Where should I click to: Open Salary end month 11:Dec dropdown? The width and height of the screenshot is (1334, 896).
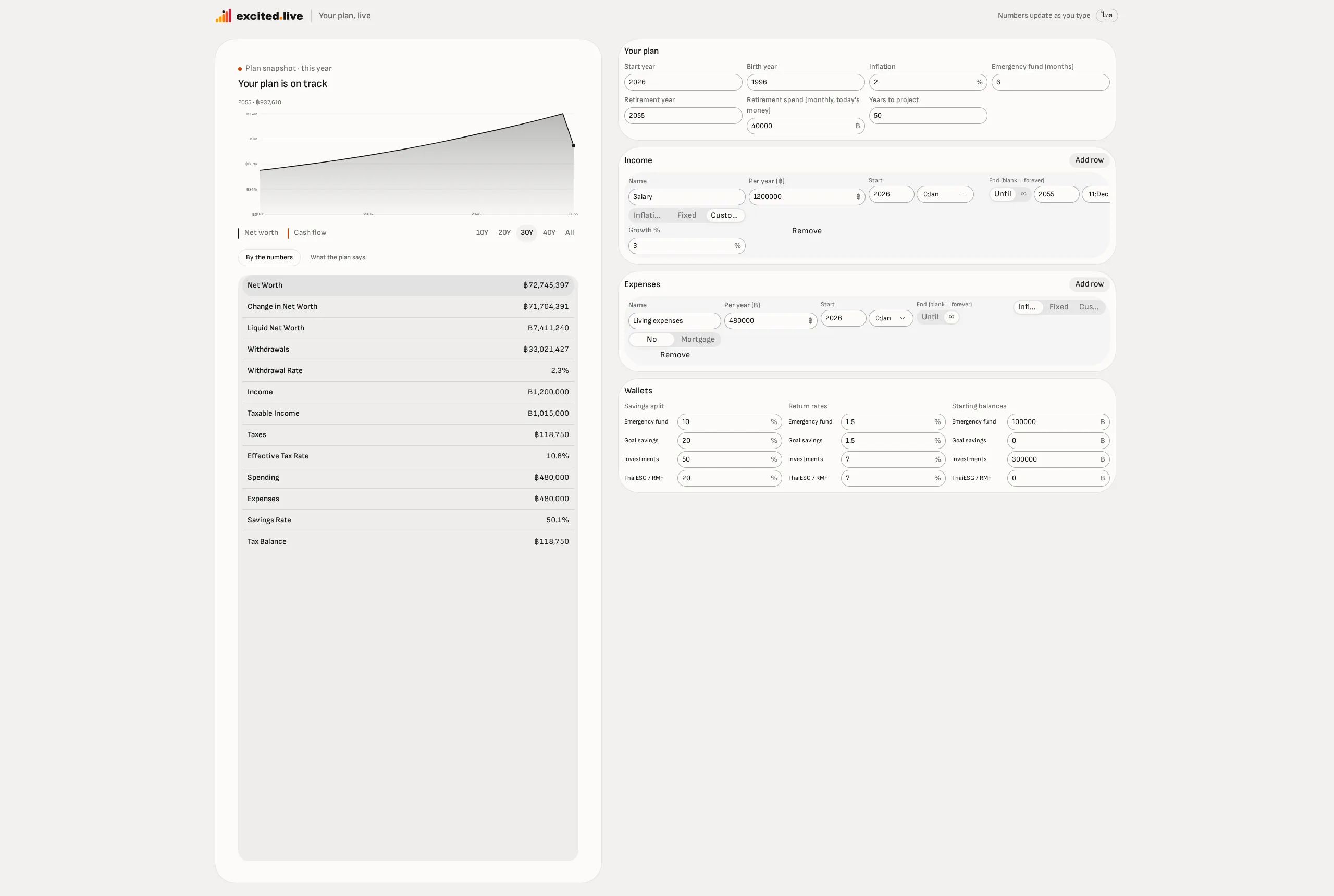(1096, 194)
